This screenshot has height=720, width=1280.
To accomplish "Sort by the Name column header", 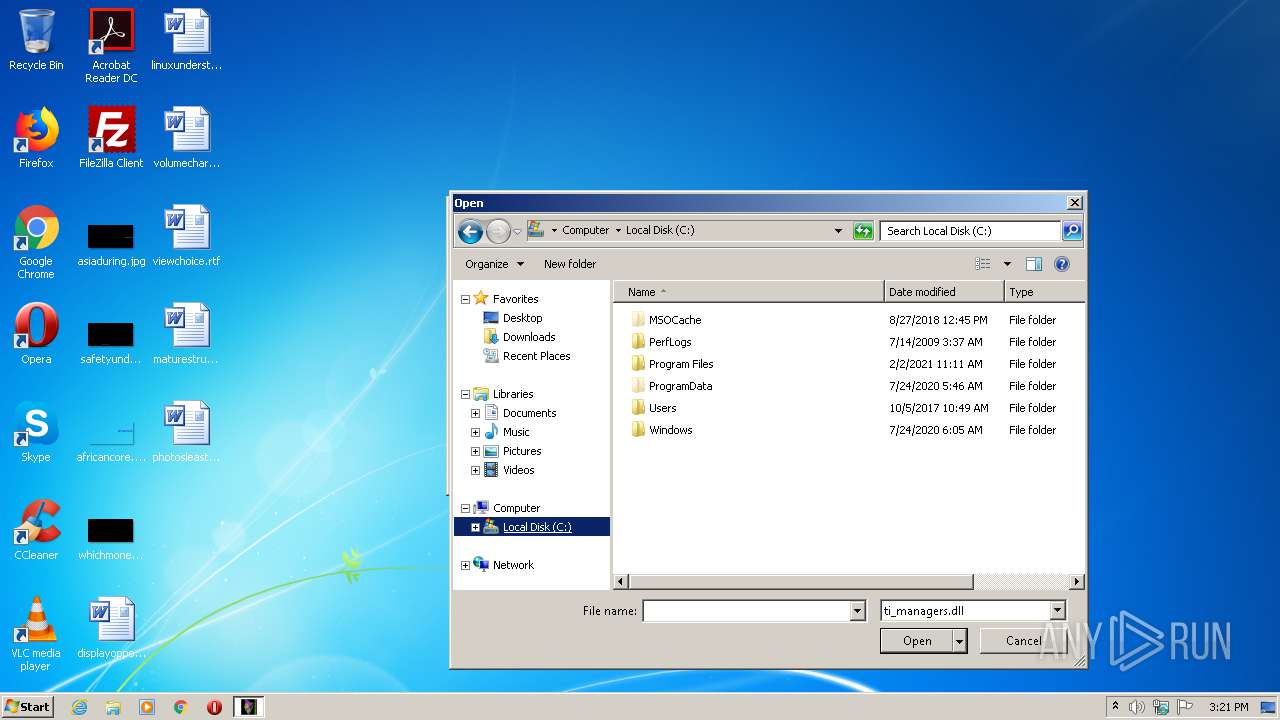I will pyautogui.click(x=748, y=292).
